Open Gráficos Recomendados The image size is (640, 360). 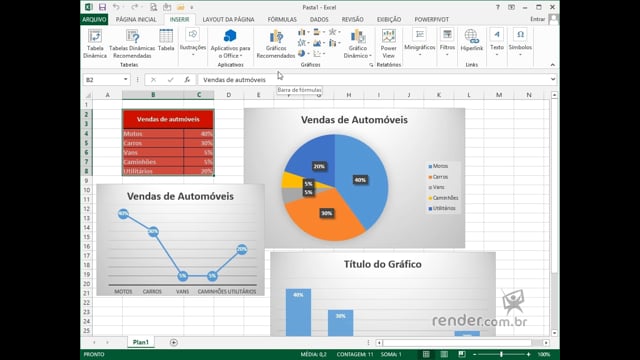click(276, 44)
